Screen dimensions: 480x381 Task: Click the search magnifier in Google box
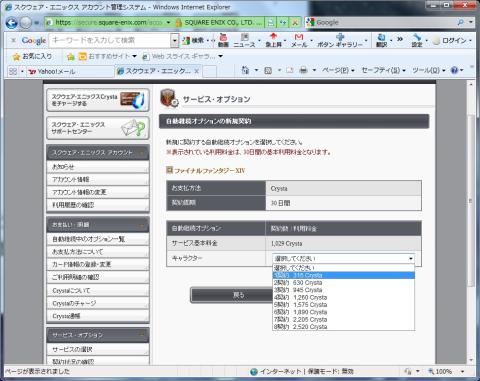pos(461,22)
